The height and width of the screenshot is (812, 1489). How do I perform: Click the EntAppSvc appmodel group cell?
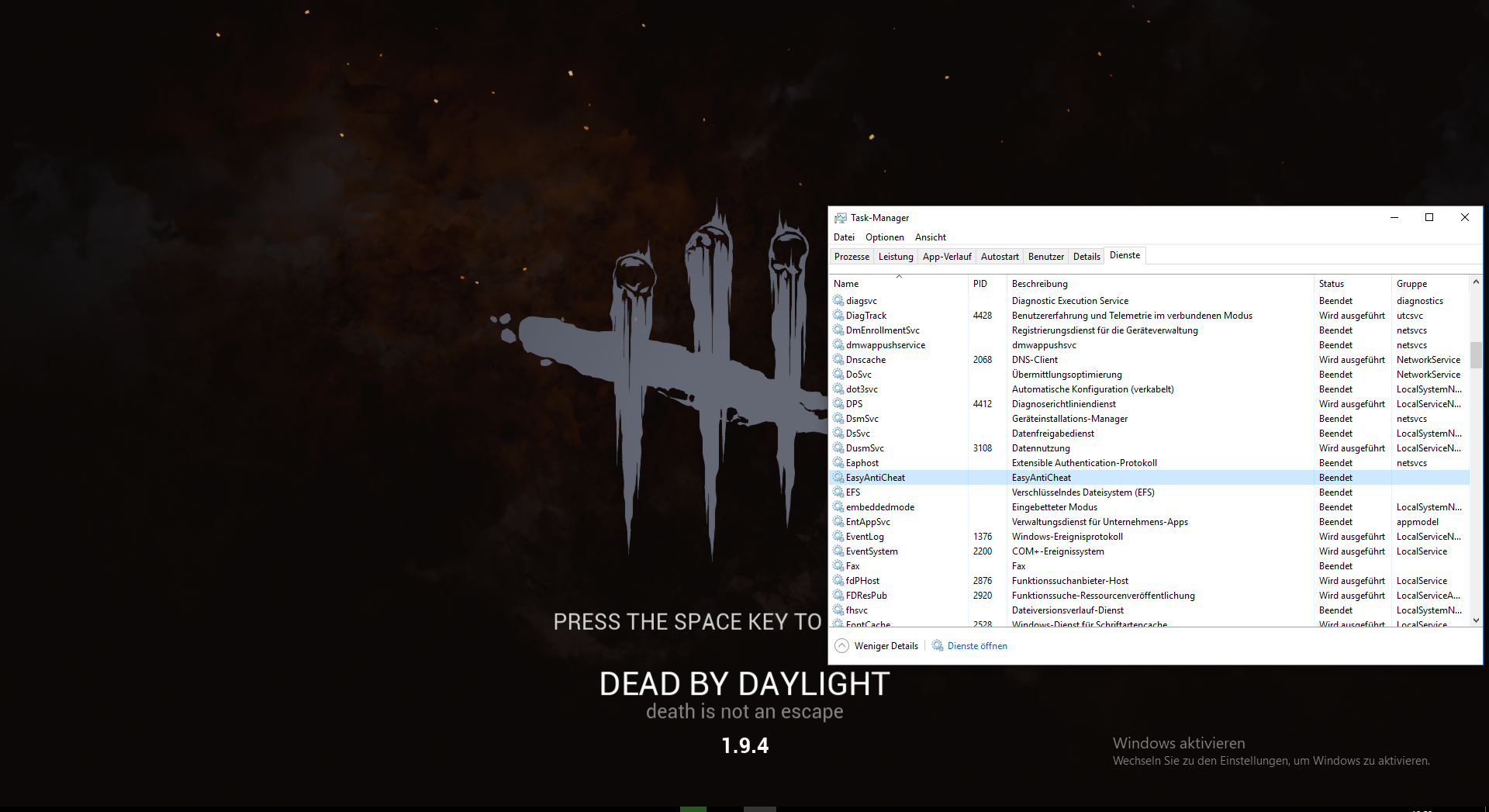pos(1417,522)
